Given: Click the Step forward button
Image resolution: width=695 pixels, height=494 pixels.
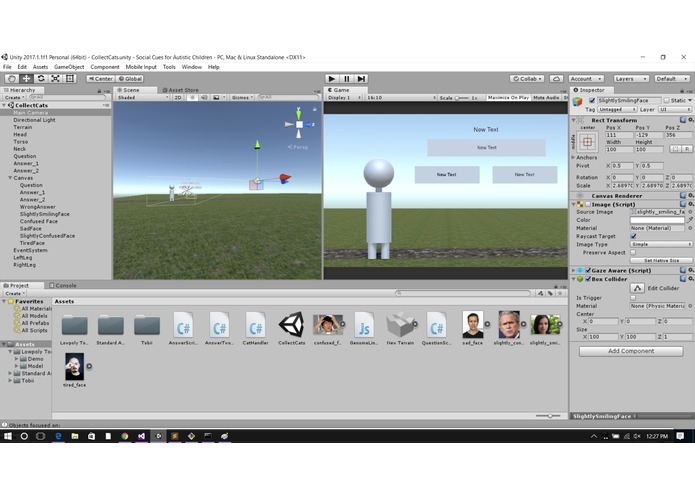Looking at the screenshot, I should 361,78.
